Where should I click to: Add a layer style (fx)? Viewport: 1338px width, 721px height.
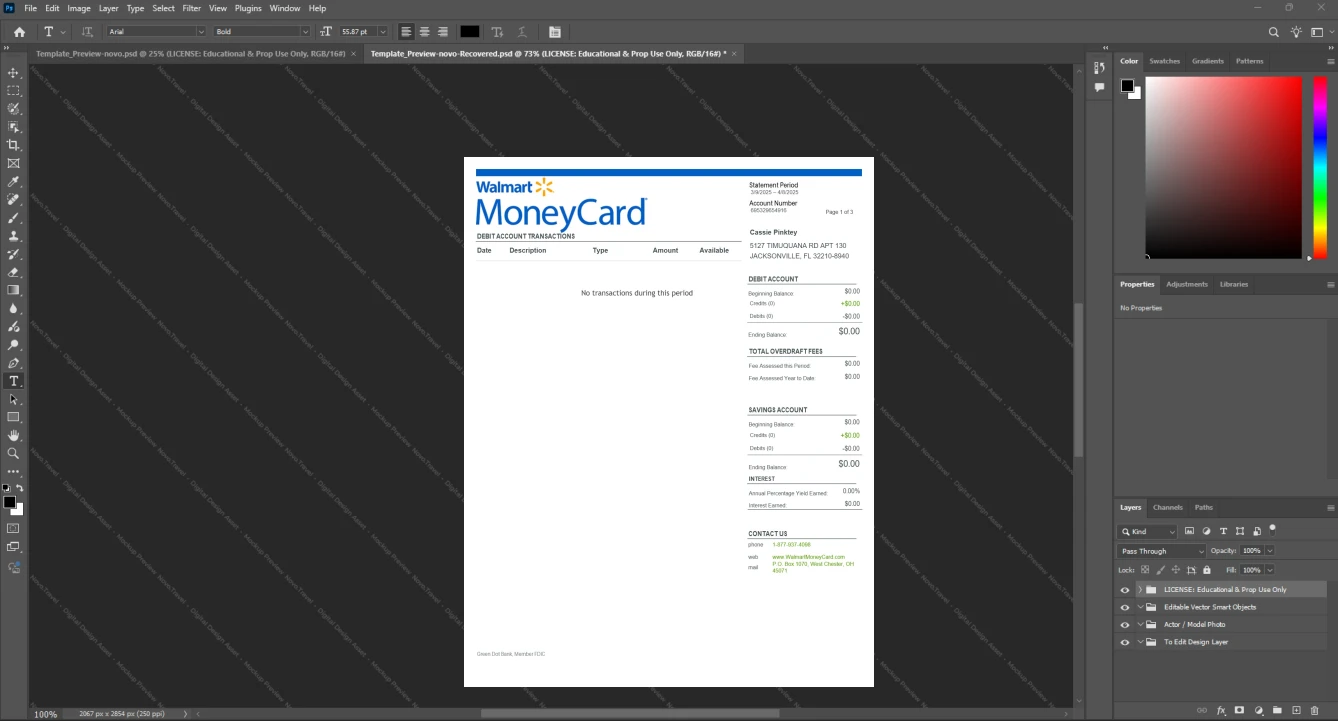(1221, 710)
